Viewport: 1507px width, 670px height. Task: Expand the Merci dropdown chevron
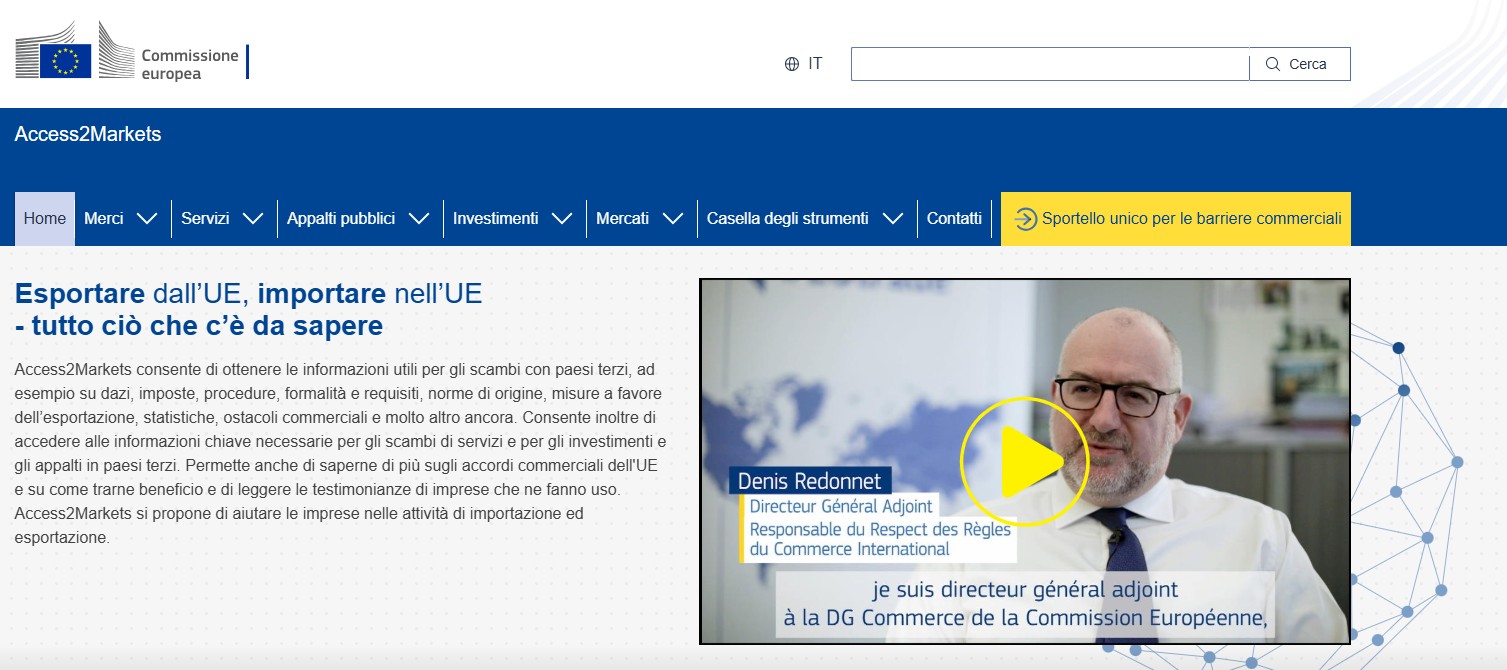(x=147, y=219)
